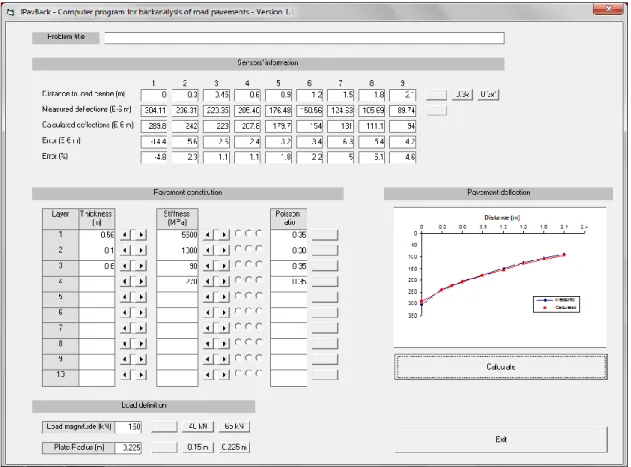Increase layer 3 thickness with right arrow
This screenshot has width=631, height=467.
(x=140, y=266)
